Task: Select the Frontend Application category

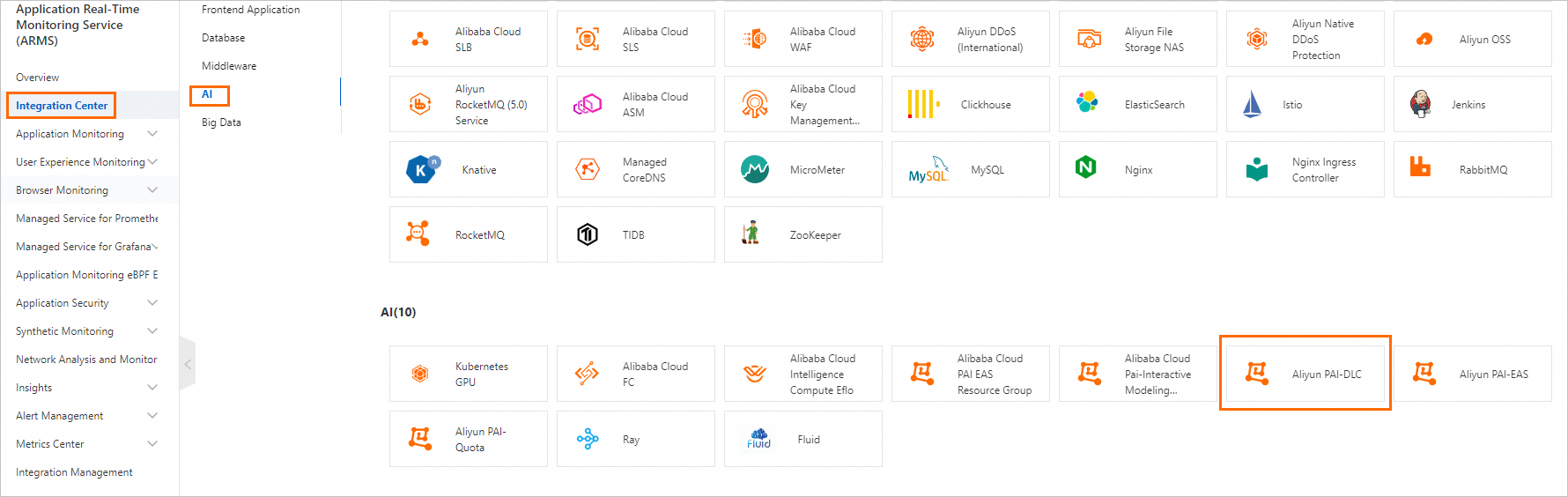Action: pyautogui.click(x=250, y=10)
